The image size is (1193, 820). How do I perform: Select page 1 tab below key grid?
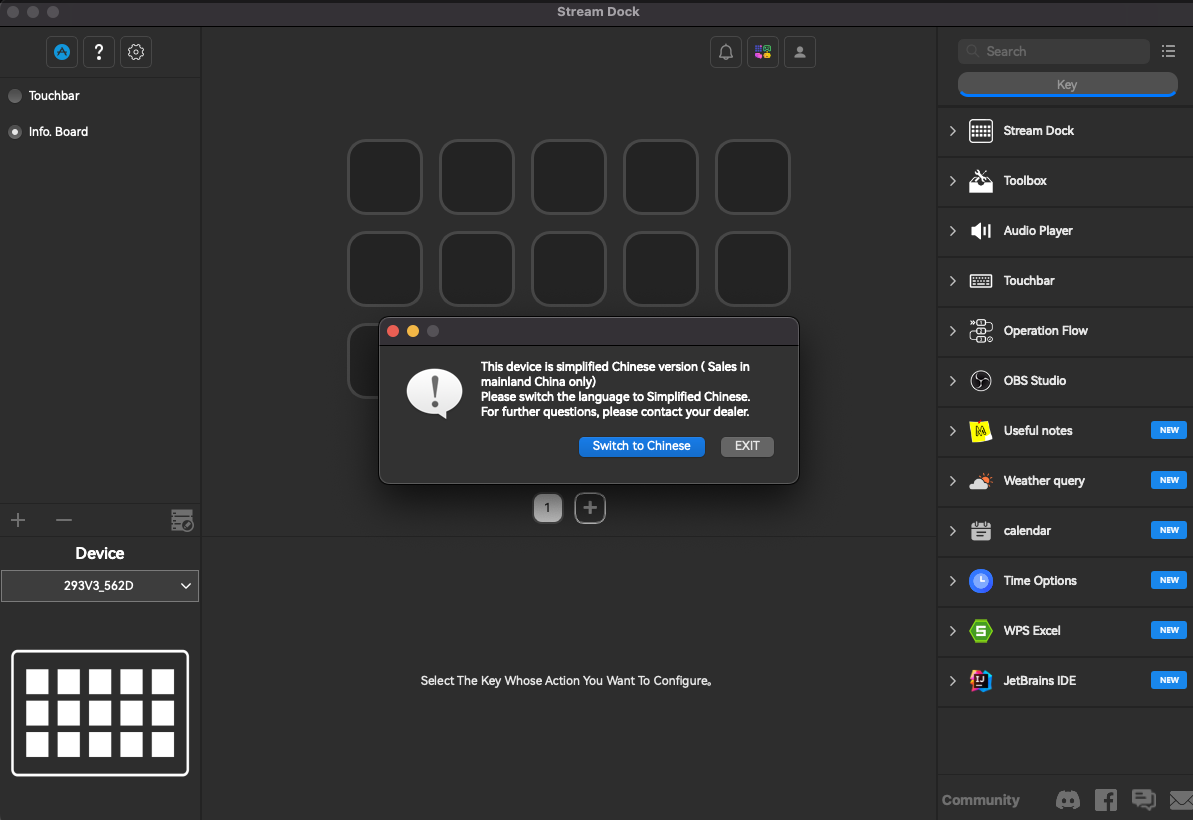pyautogui.click(x=548, y=508)
